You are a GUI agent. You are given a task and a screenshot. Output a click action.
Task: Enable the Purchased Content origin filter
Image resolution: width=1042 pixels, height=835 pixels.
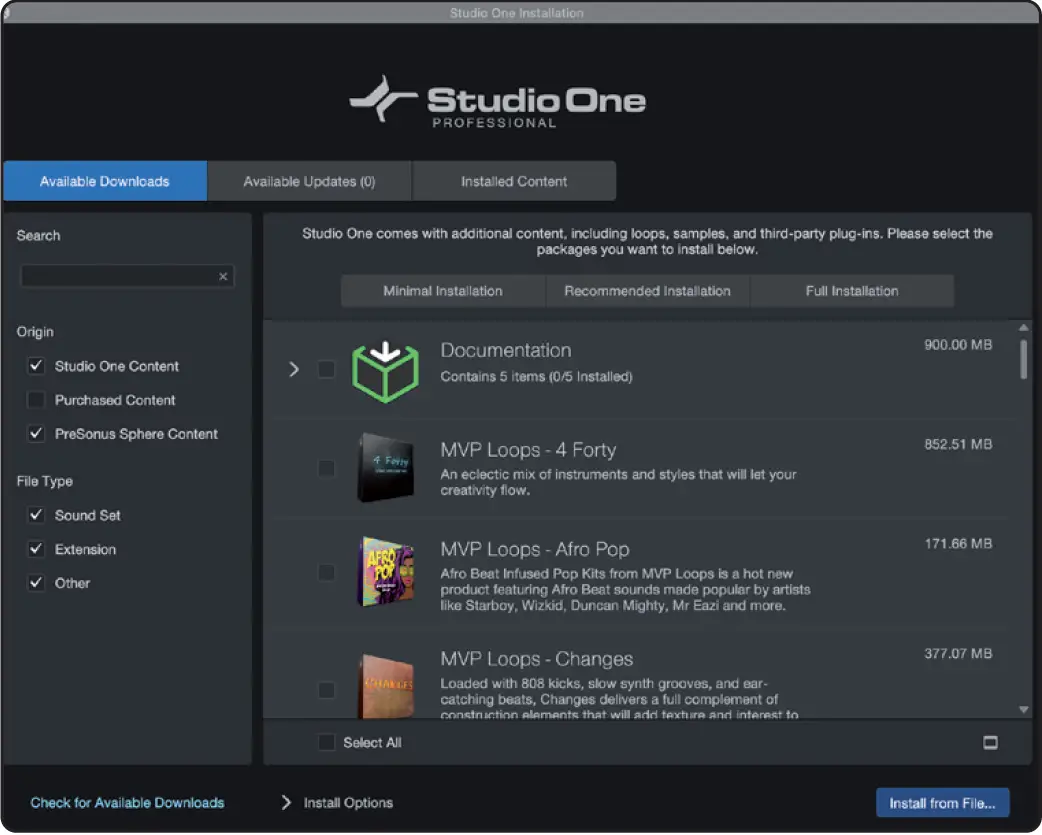[35, 399]
